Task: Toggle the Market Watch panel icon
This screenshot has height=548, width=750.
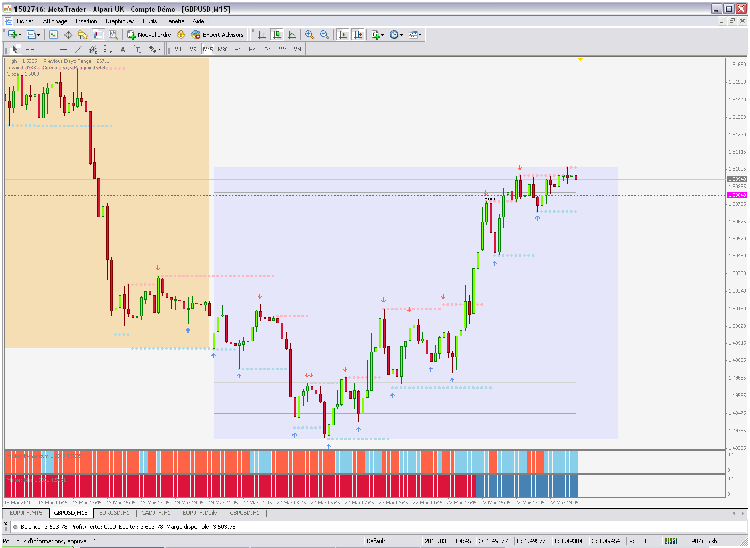Action: (53, 34)
